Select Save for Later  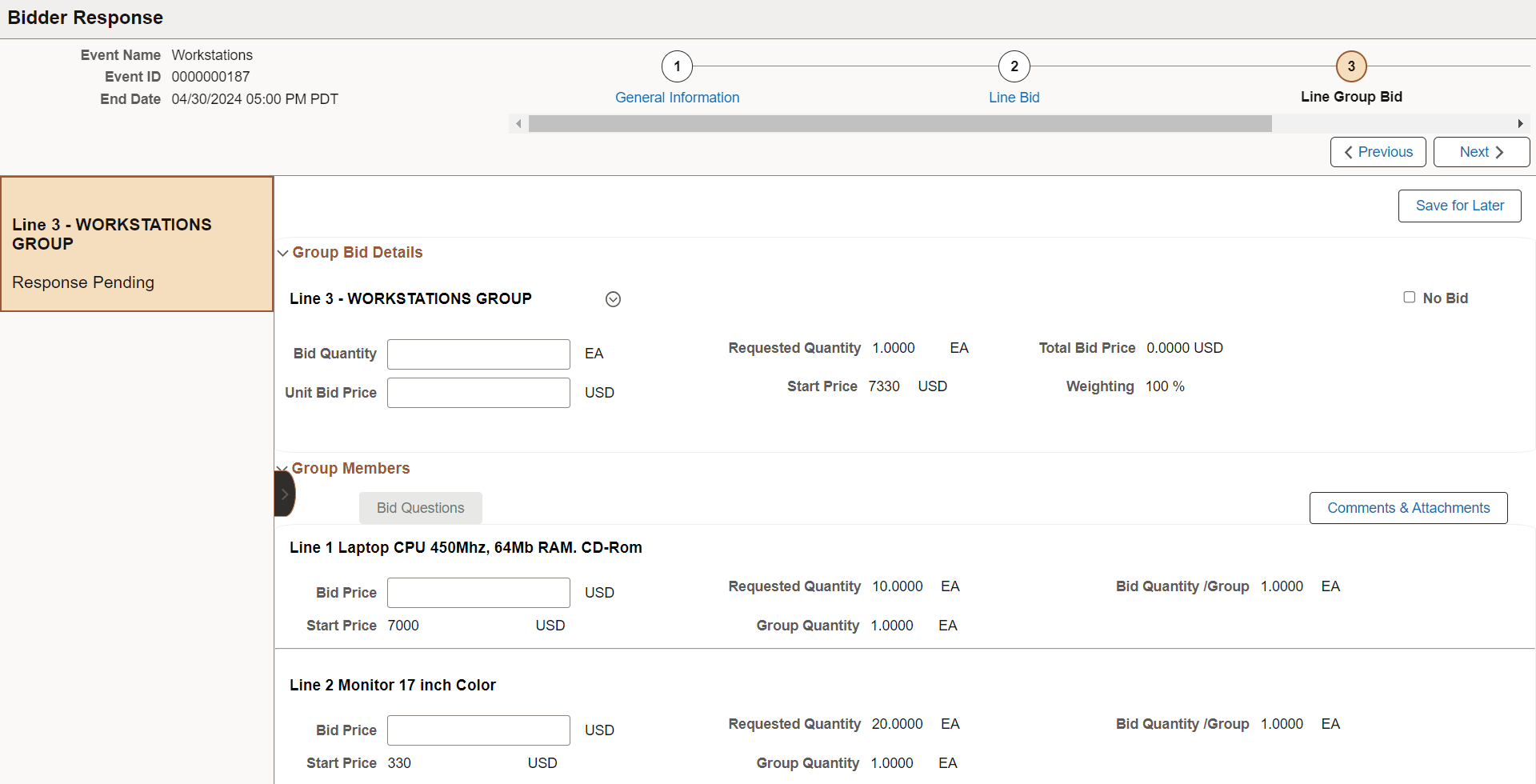pyautogui.click(x=1458, y=206)
